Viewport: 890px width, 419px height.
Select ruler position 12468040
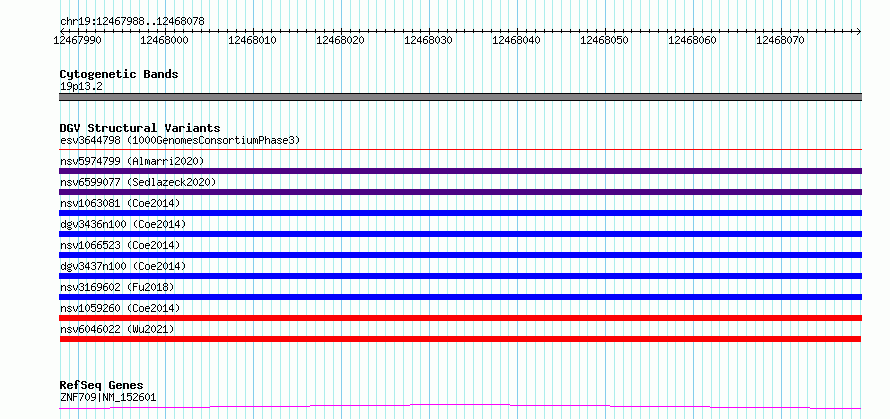pyautogui.click(x=517, y=41)
